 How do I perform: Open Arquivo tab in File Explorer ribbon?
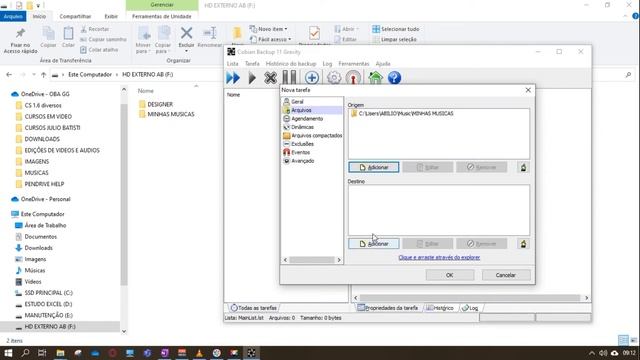13,16
